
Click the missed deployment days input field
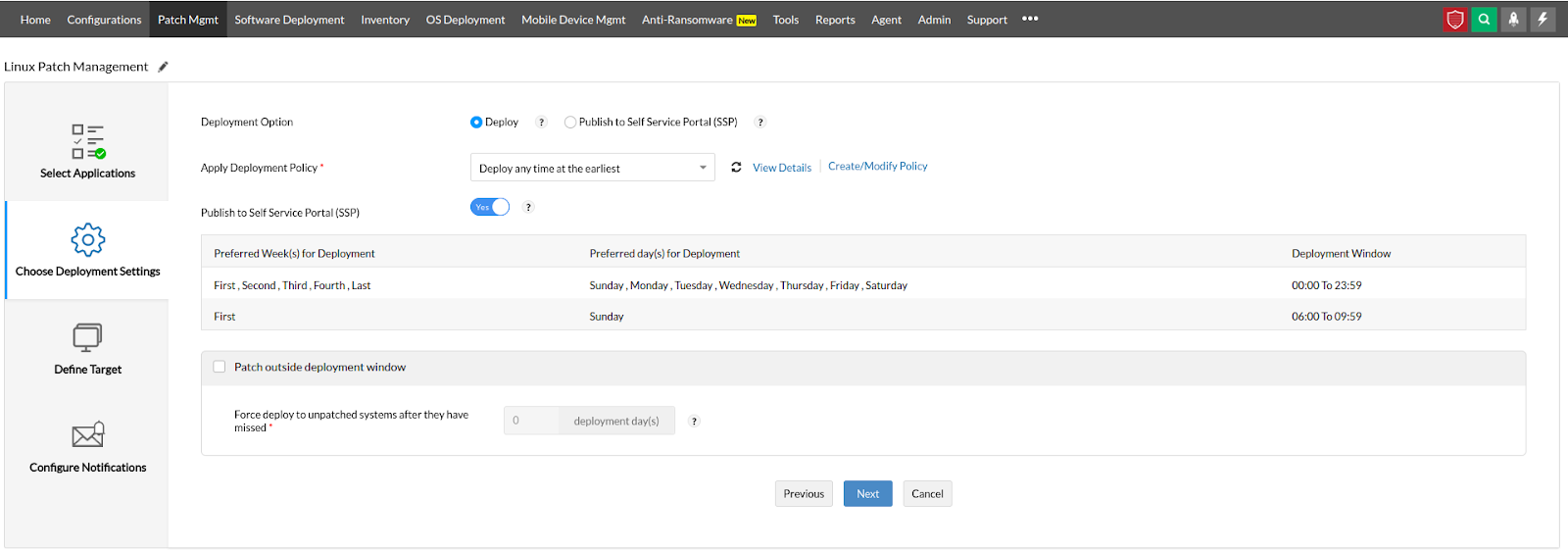tap(530, 421)
